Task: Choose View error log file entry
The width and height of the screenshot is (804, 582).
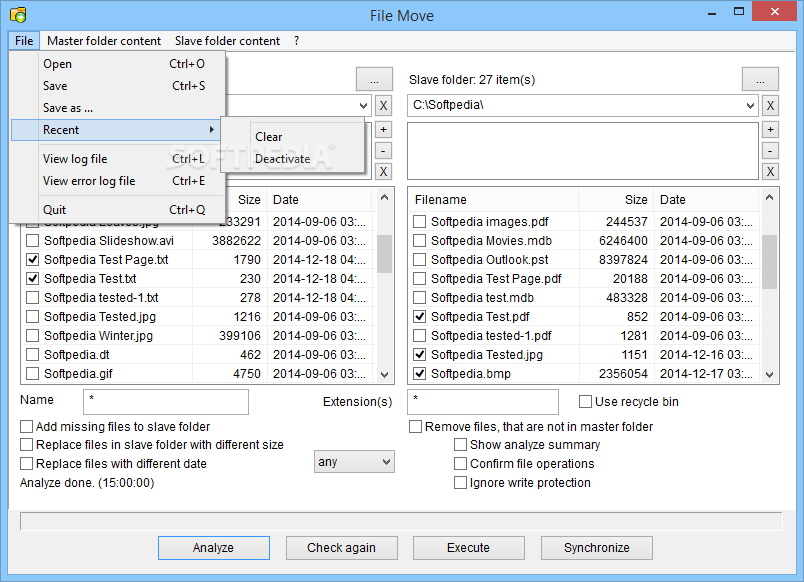Action: 118,181
